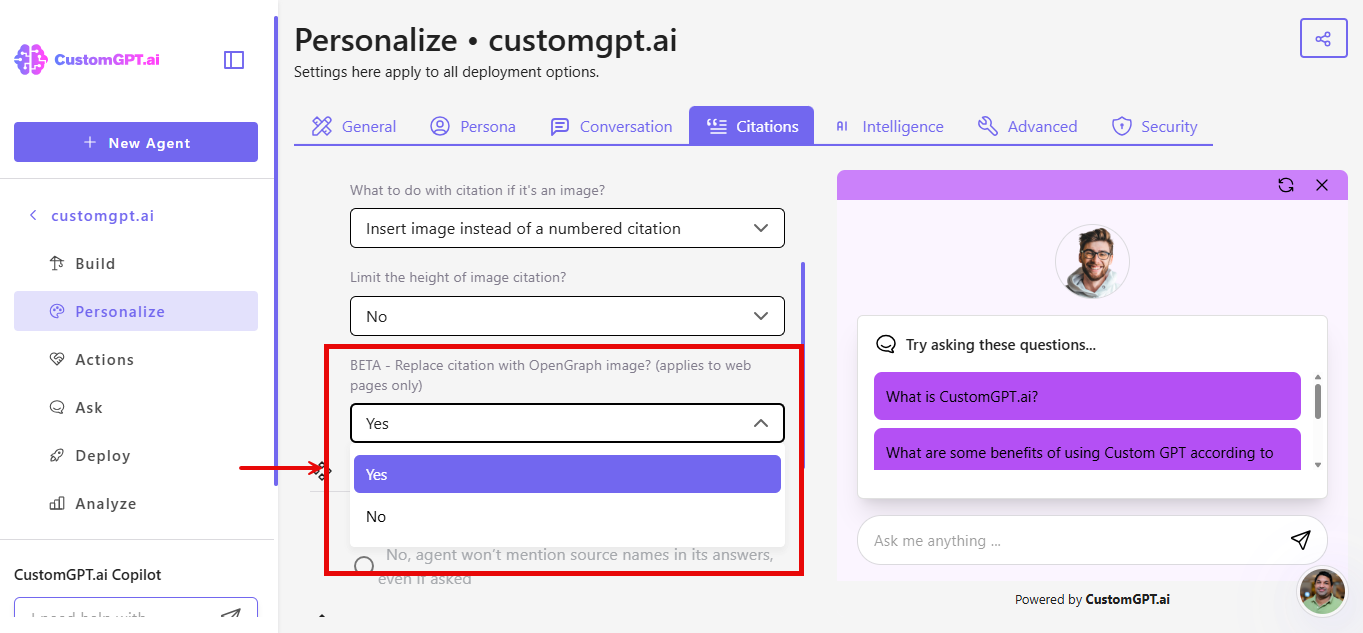Switch to the Security tab
Image resolution: width=1363 pixels, height=633 pixels.
[x=1155, y=126]
